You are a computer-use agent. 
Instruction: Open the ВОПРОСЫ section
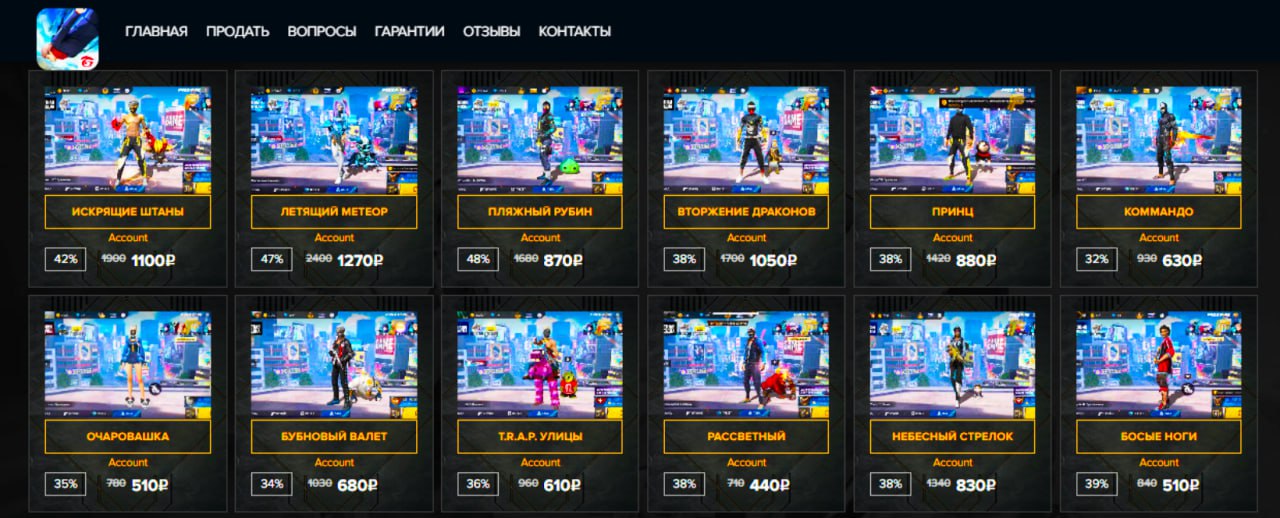(x=322, y=31)
